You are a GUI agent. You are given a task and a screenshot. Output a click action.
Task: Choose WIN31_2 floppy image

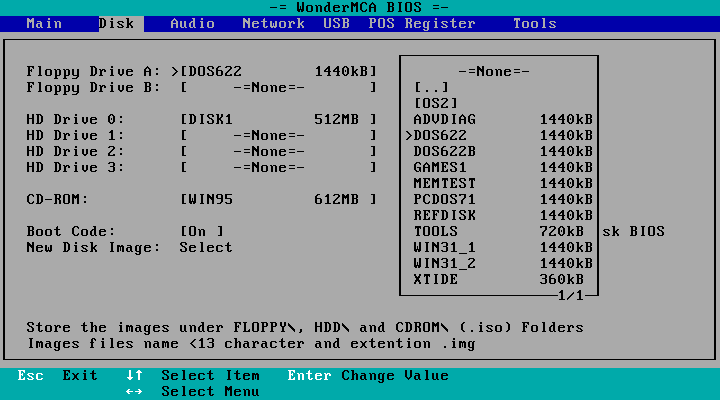point(503,264)
